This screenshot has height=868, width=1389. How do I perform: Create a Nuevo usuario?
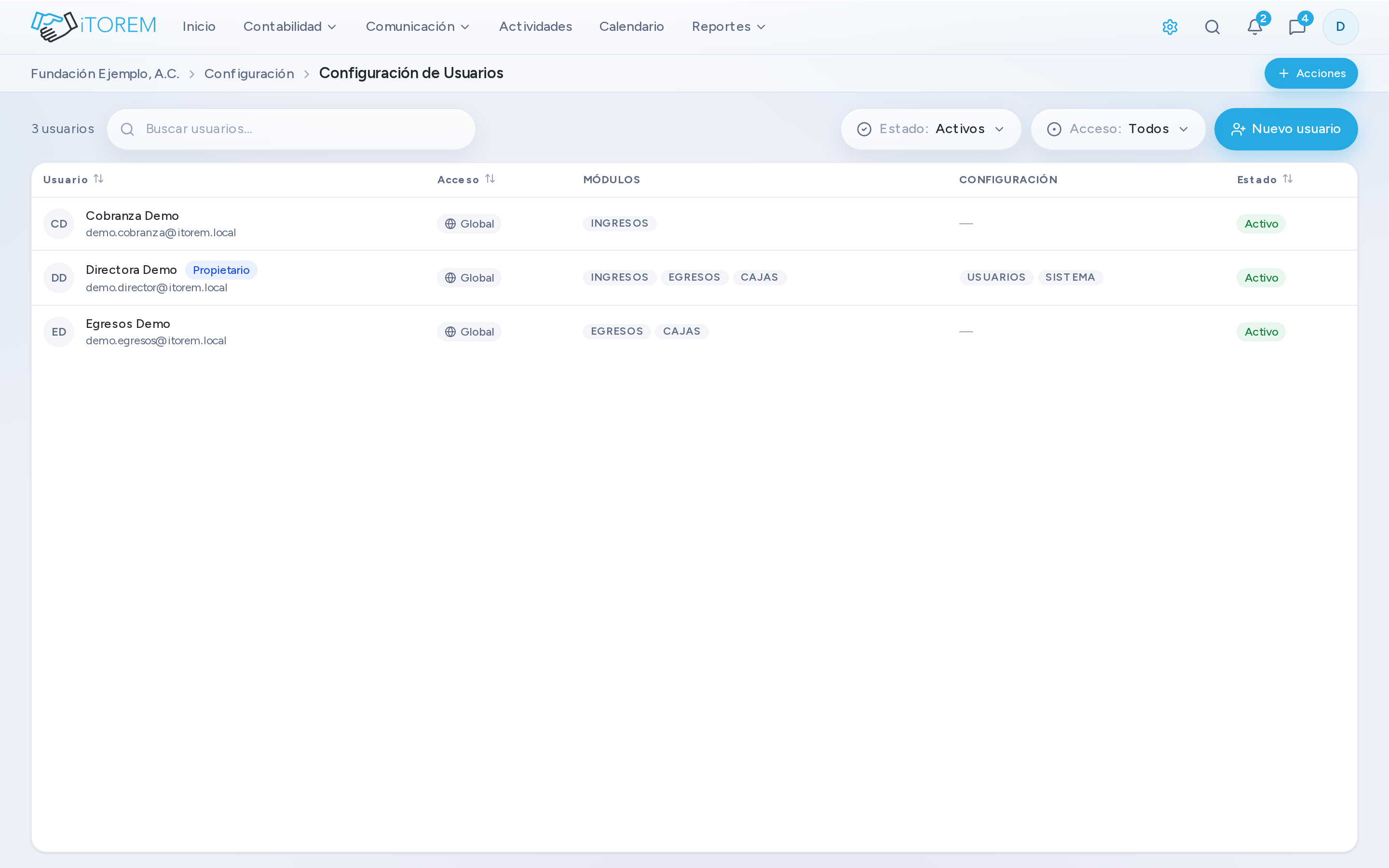[x=1286, y=129]
